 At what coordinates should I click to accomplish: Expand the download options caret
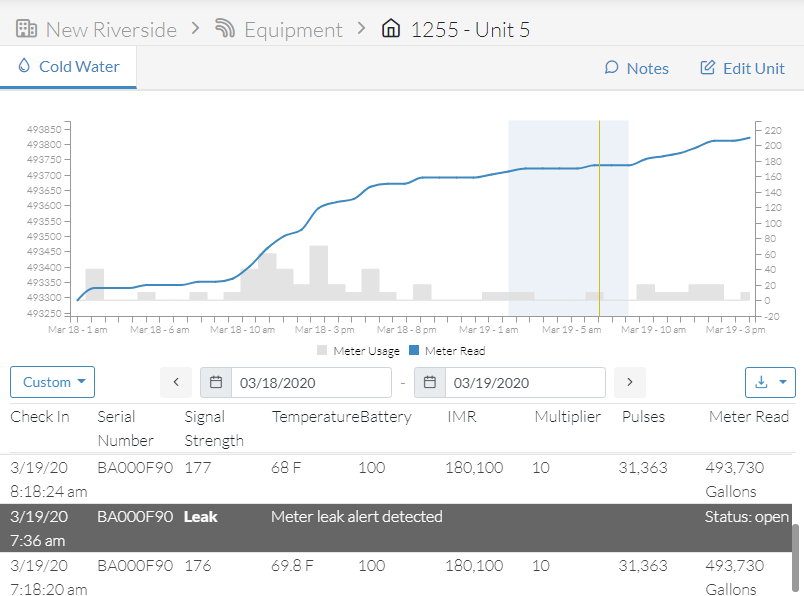pos(783,382)
